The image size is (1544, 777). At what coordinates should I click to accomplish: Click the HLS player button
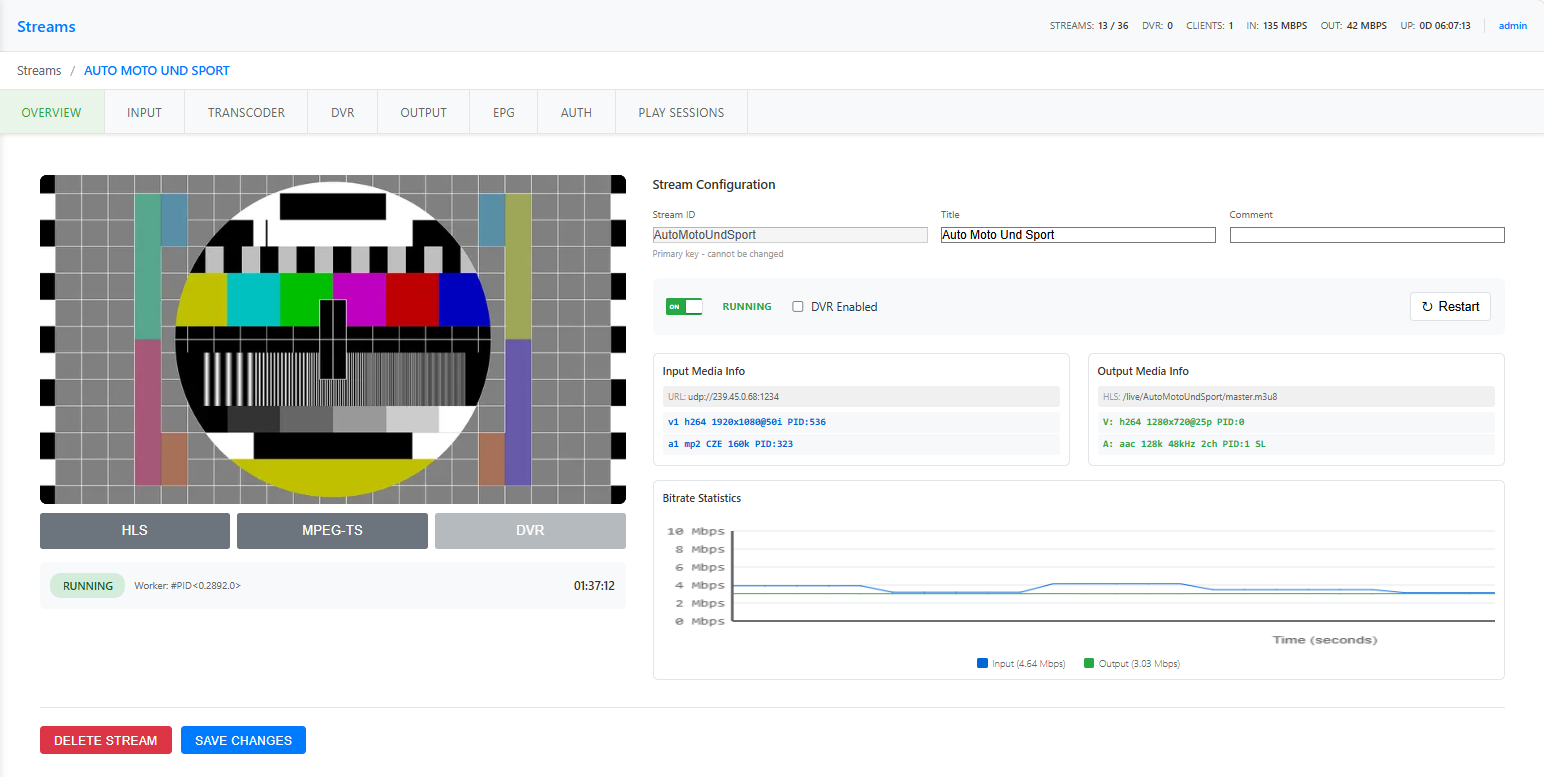pyautogui.click(x=135, y=530)
